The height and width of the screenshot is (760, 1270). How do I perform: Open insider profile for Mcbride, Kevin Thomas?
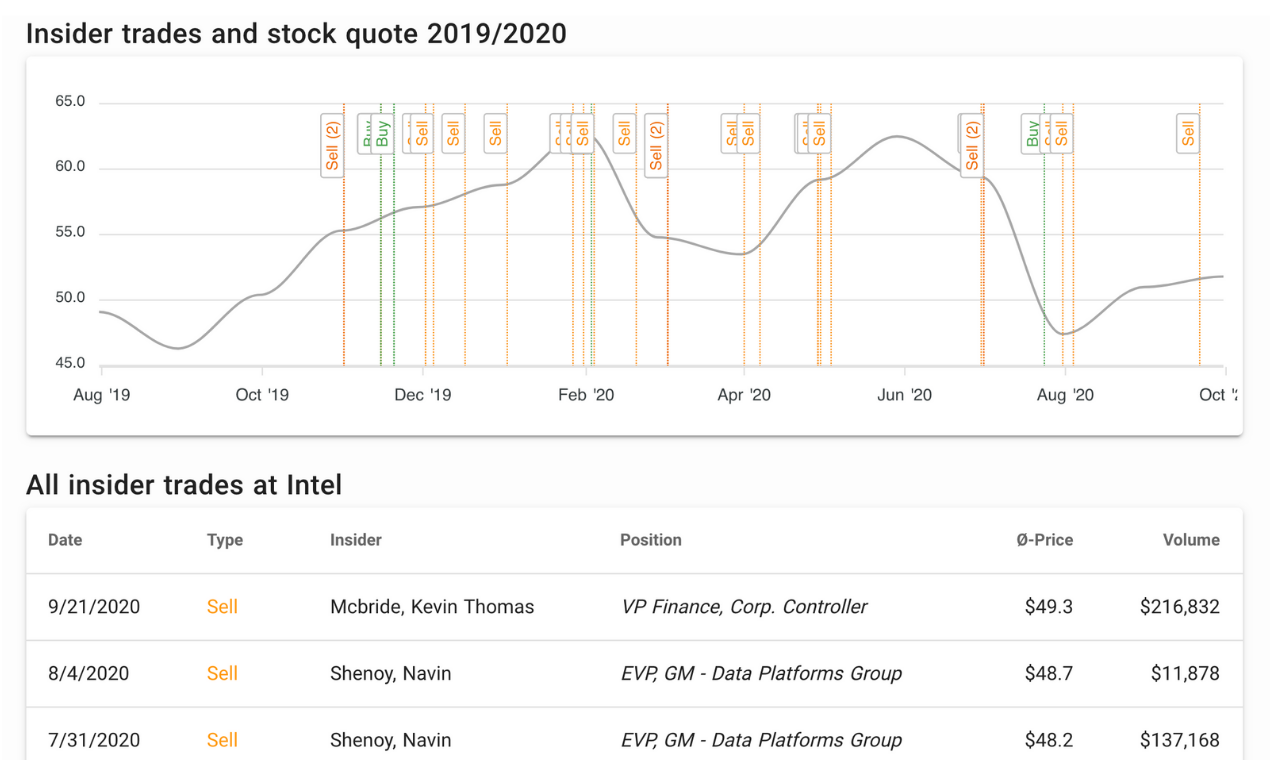click(x=431, y=607)
